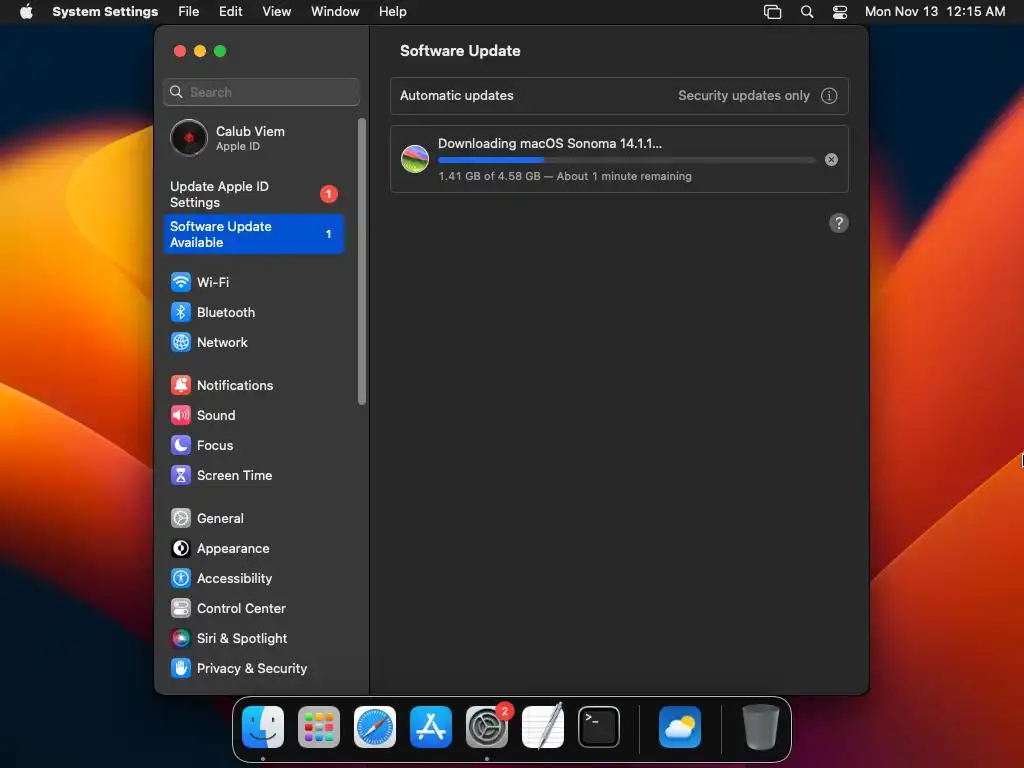Open Spotlight search in the menu bar
Image resolution: width=1024 pixels, height=768 pixels.
[x=807, y=12]
